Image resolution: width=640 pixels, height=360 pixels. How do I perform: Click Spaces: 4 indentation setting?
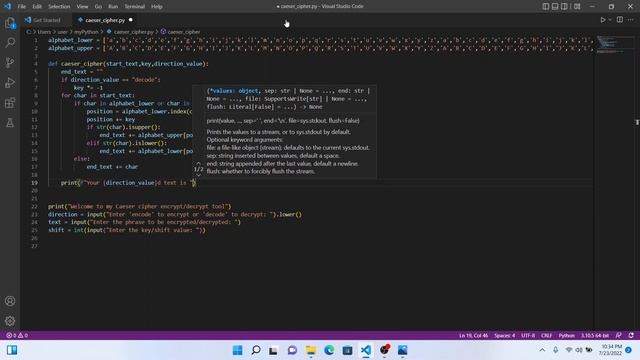[504, 335]
